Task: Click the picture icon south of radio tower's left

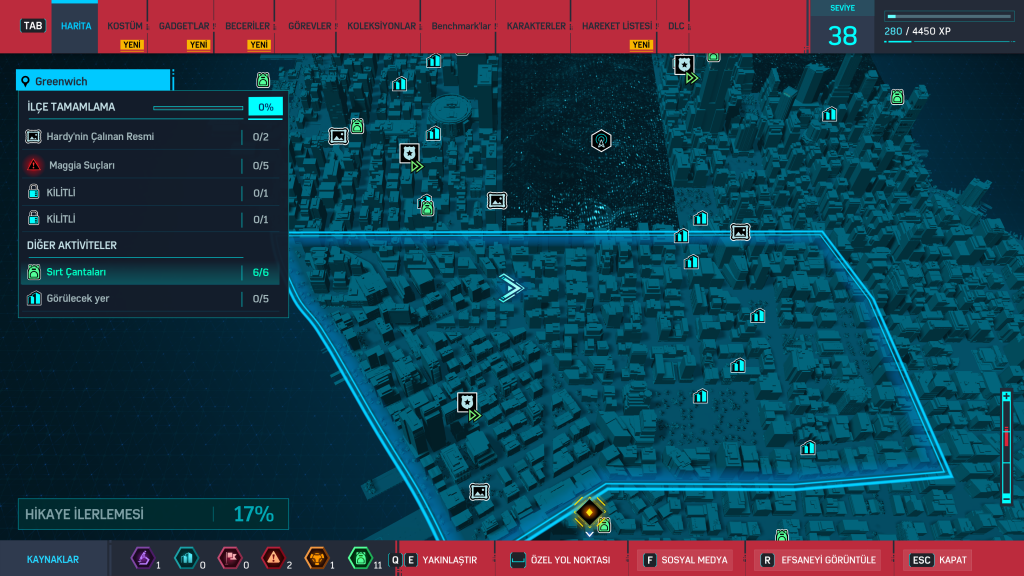Action: click(x=497, y=200)
